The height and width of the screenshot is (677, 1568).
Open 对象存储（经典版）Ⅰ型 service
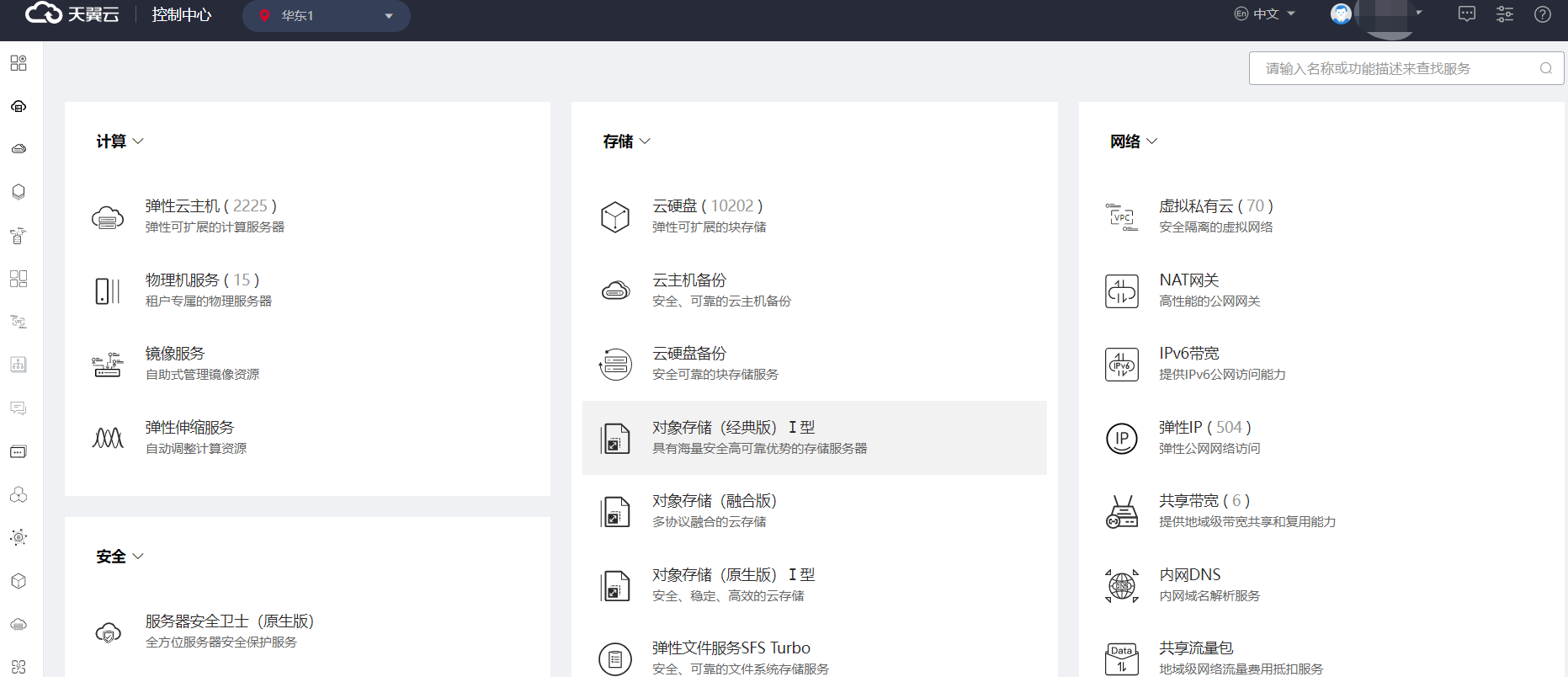click(x=733, y=428)
